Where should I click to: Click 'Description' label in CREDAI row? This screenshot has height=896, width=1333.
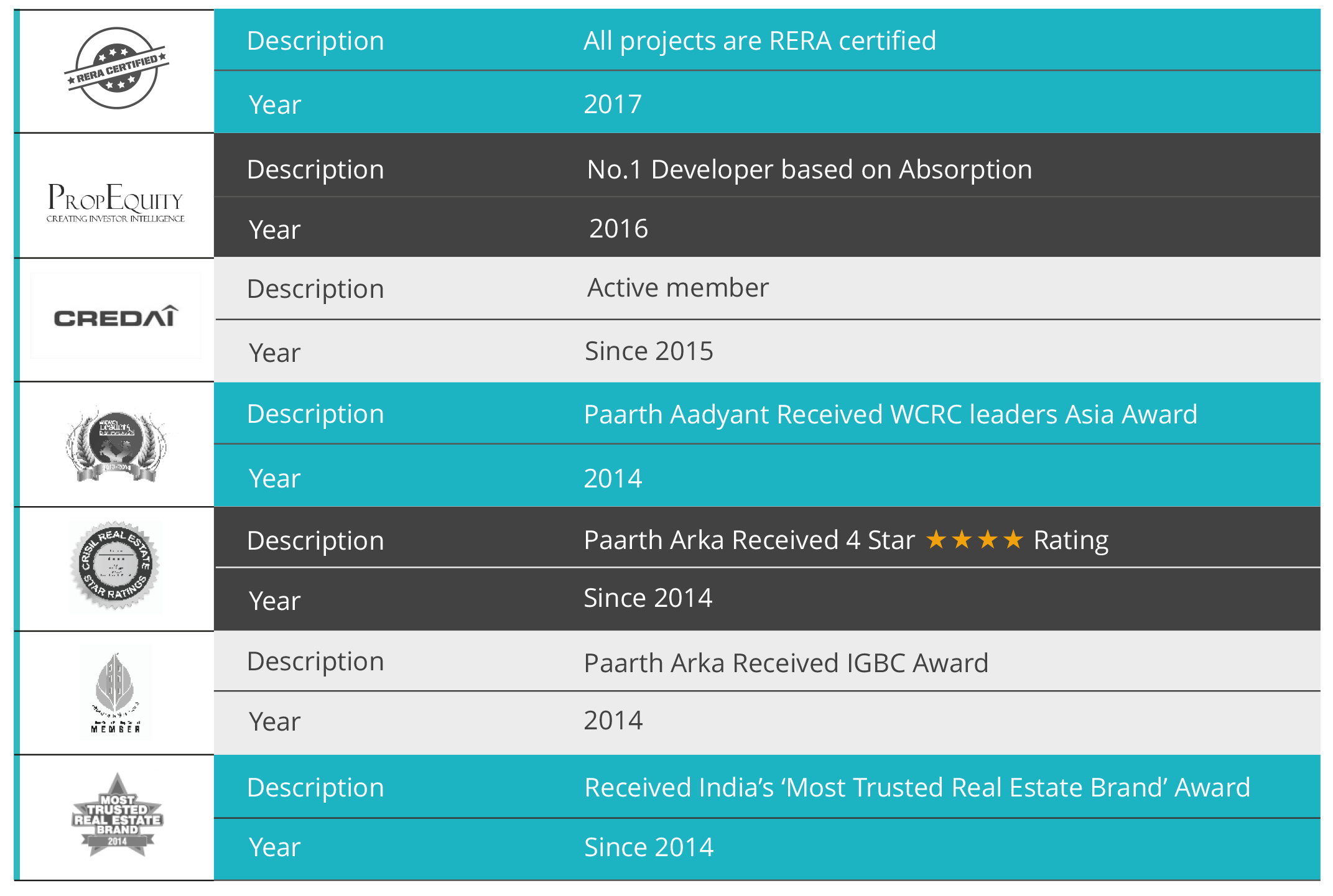point(315,290)
